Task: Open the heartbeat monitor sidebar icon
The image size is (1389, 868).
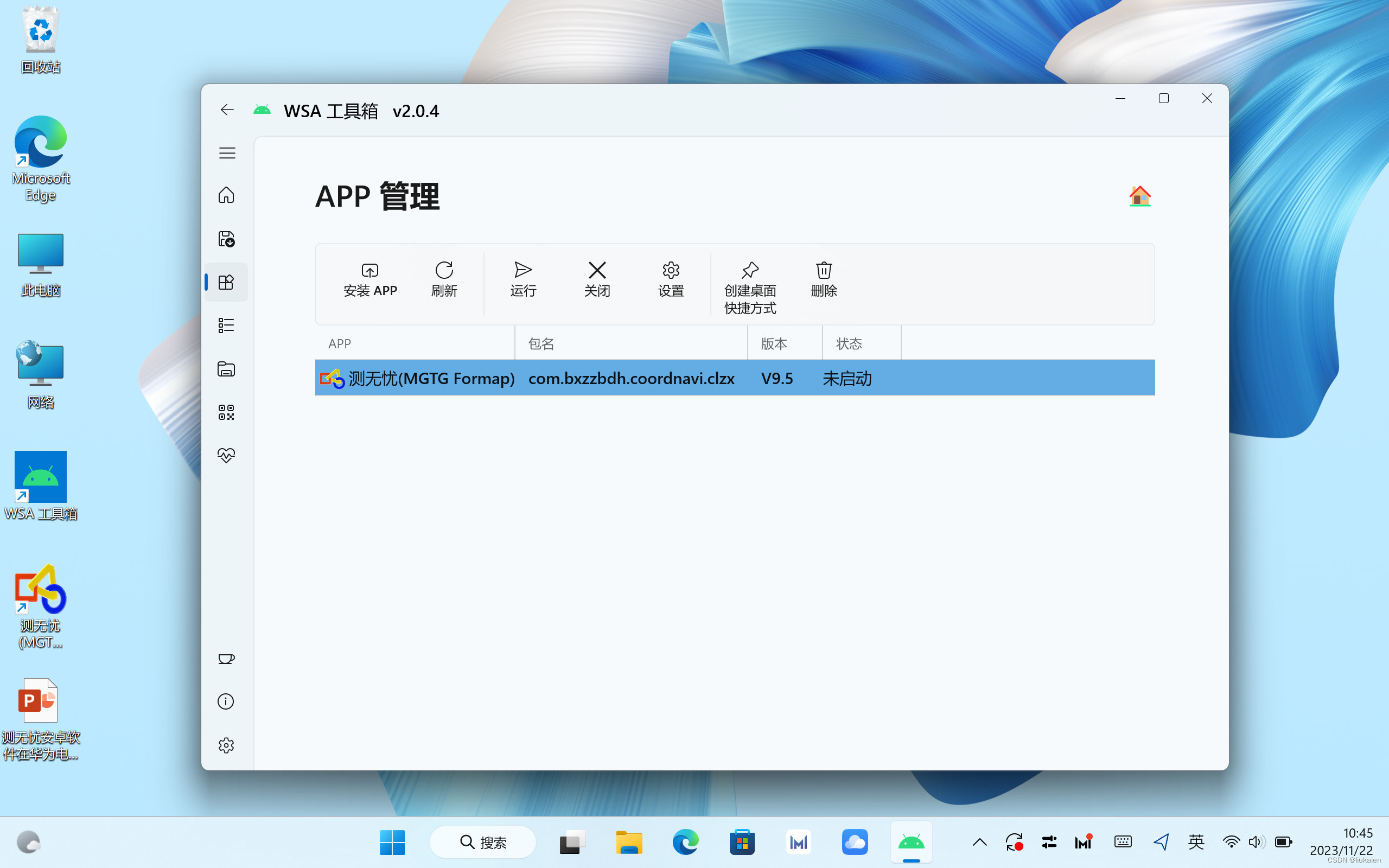Action: (x=226, y=455)
